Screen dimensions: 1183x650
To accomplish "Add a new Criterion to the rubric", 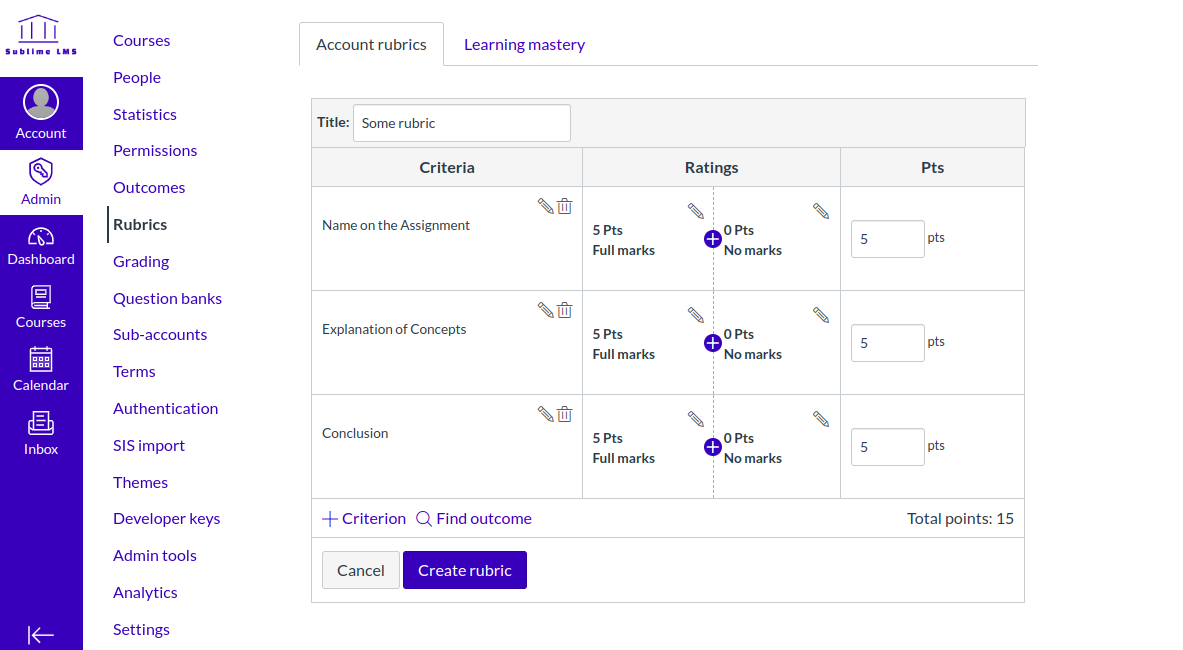I will [364, 519].
